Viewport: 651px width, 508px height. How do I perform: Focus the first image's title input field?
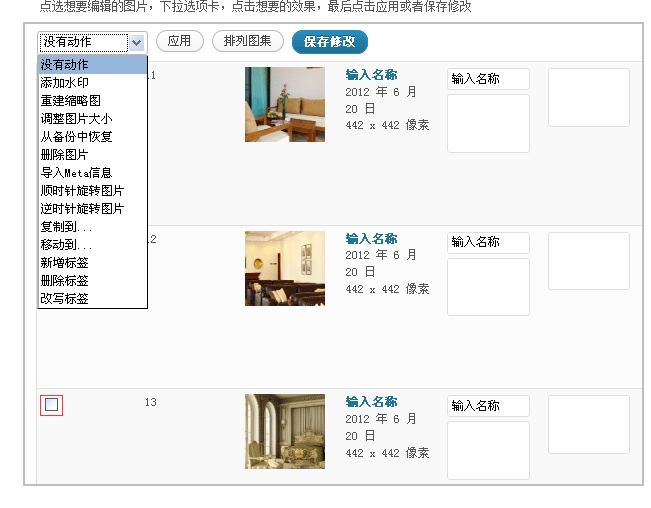tap(488, 79)
